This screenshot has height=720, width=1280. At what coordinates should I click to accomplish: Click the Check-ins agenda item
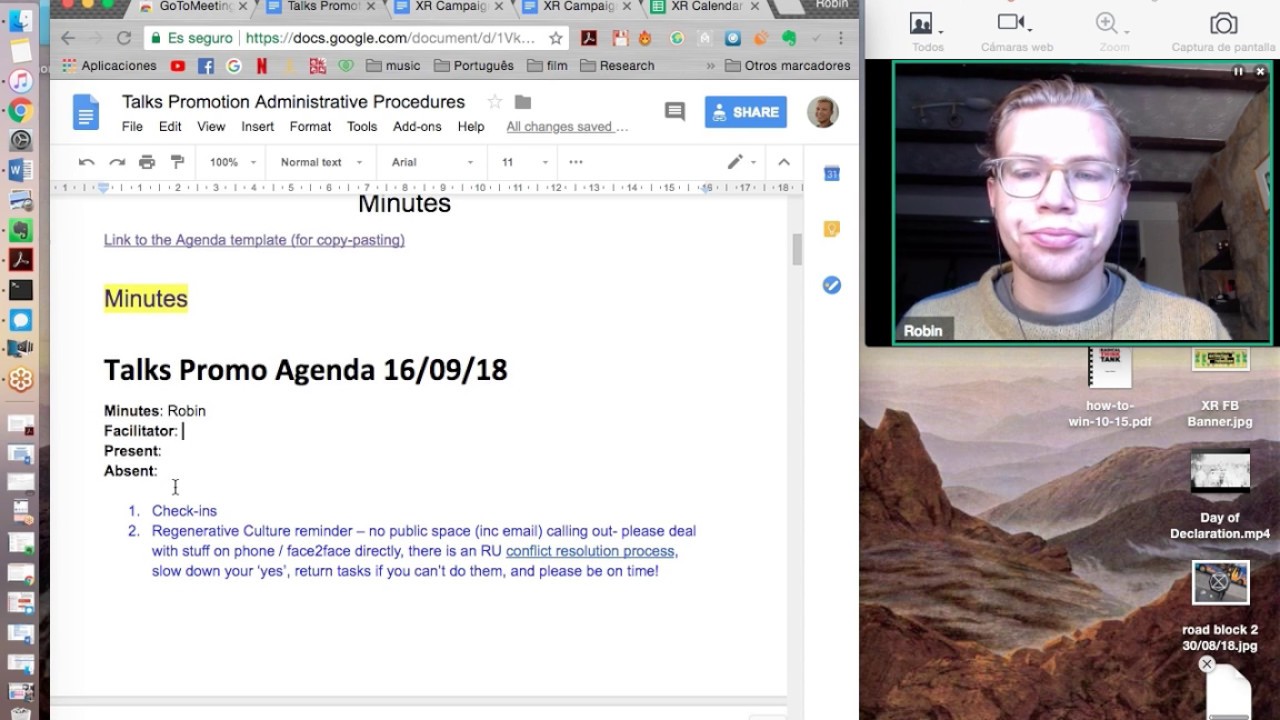[184, 511]
